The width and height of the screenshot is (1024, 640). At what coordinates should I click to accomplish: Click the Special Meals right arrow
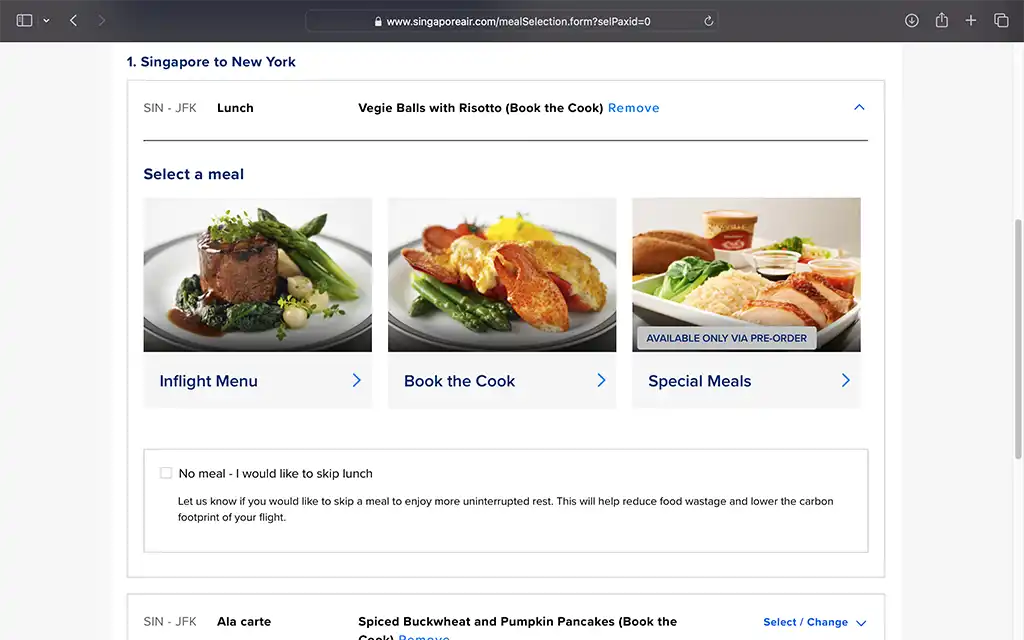click(846, 380)
